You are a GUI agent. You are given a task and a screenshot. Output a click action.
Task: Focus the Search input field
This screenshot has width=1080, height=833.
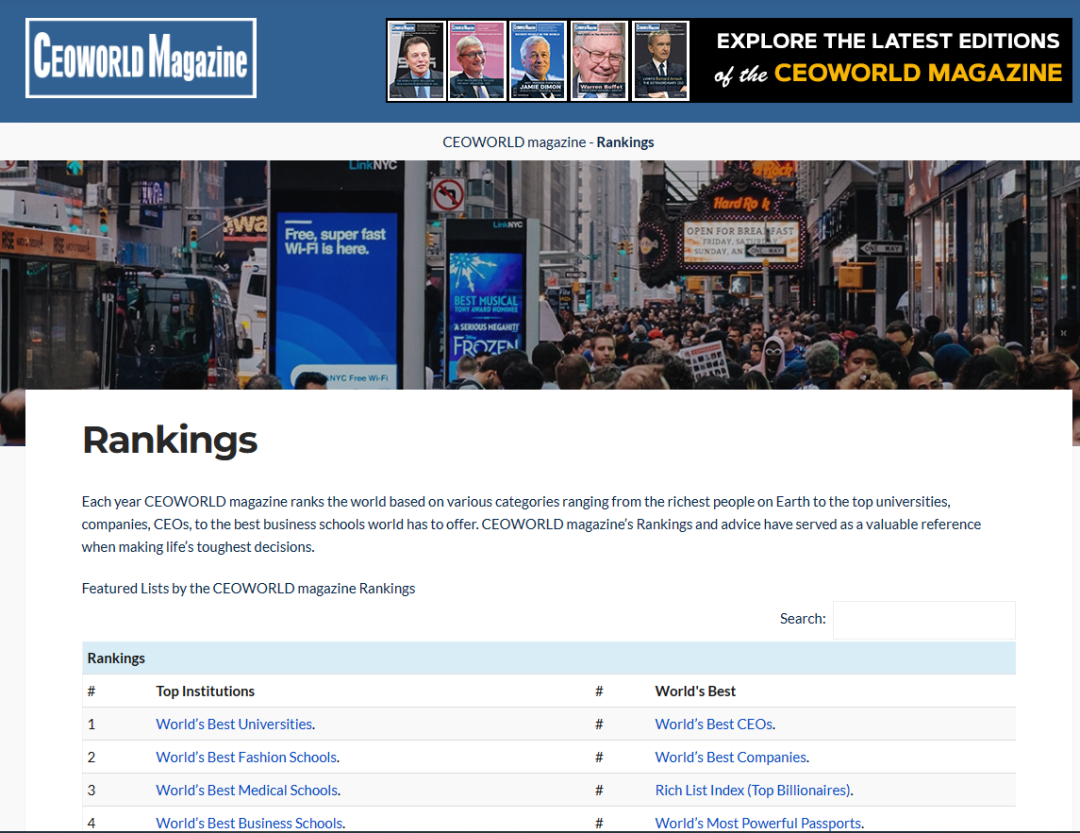923,620
